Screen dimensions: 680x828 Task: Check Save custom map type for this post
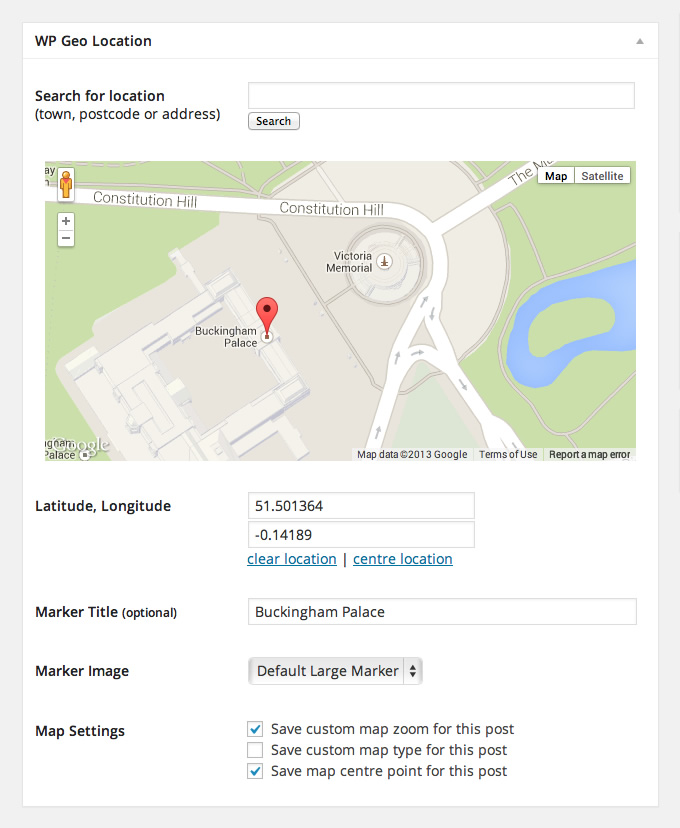coord(255,750)
